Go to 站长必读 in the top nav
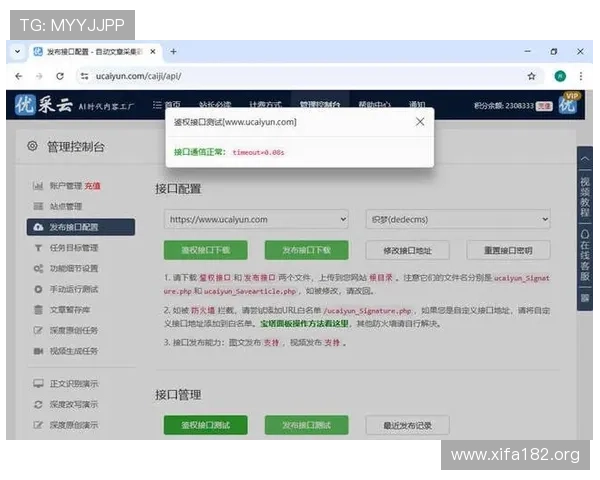600x480 pixels. pyautogui.click(x=215, y=104)
